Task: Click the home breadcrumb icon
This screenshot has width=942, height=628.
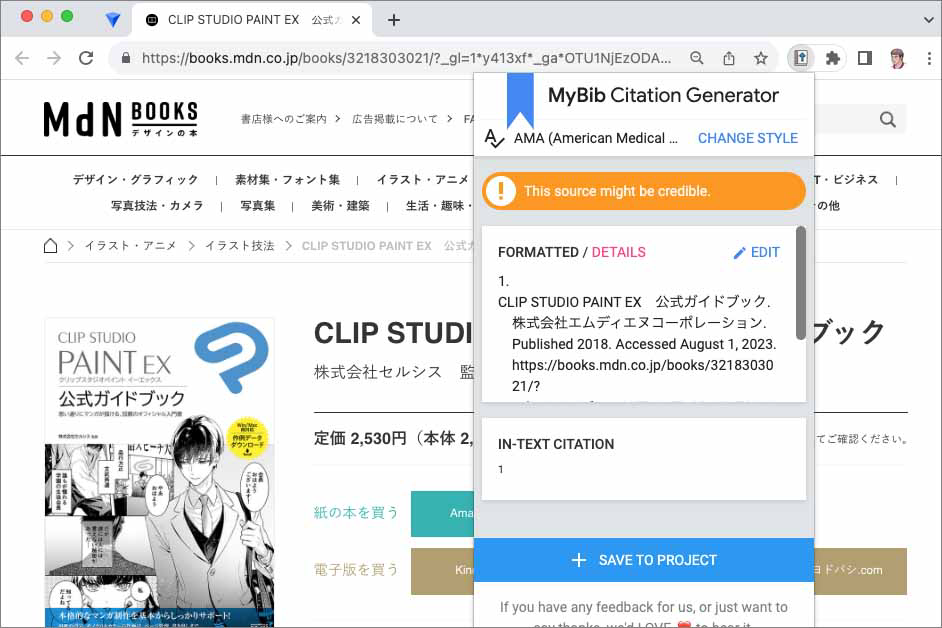Action: tap(50, 245)
